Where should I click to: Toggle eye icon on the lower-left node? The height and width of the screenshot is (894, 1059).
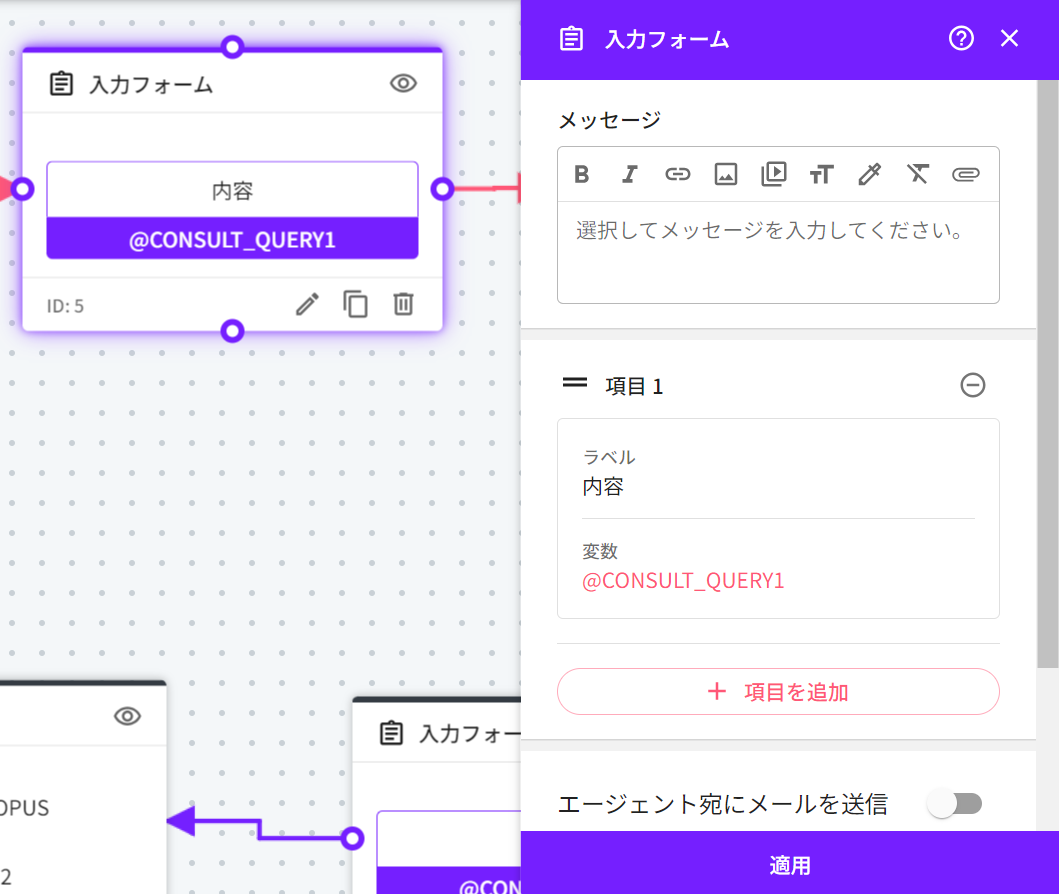click(127, 716)
